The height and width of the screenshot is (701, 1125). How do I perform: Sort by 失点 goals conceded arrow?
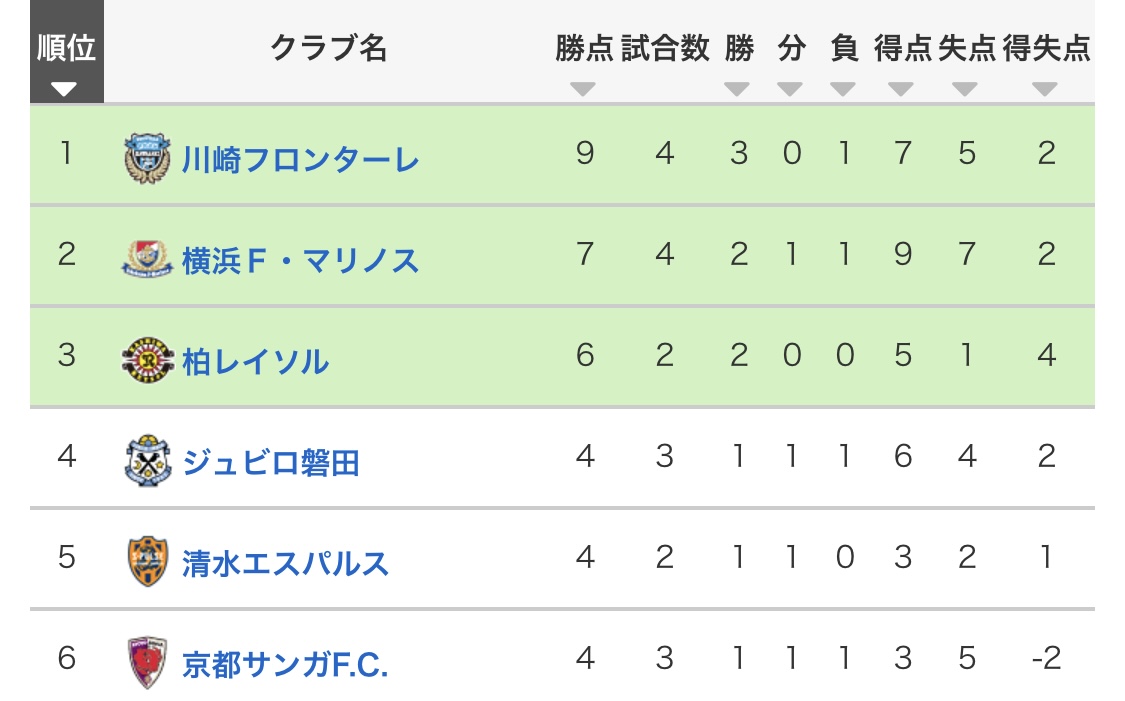(x=965, y=90)
